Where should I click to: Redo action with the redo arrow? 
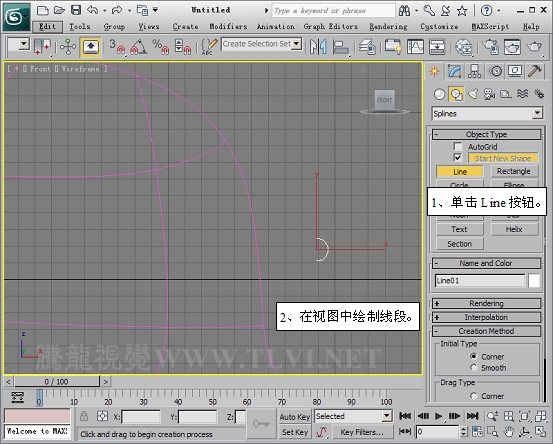(117, 10)
